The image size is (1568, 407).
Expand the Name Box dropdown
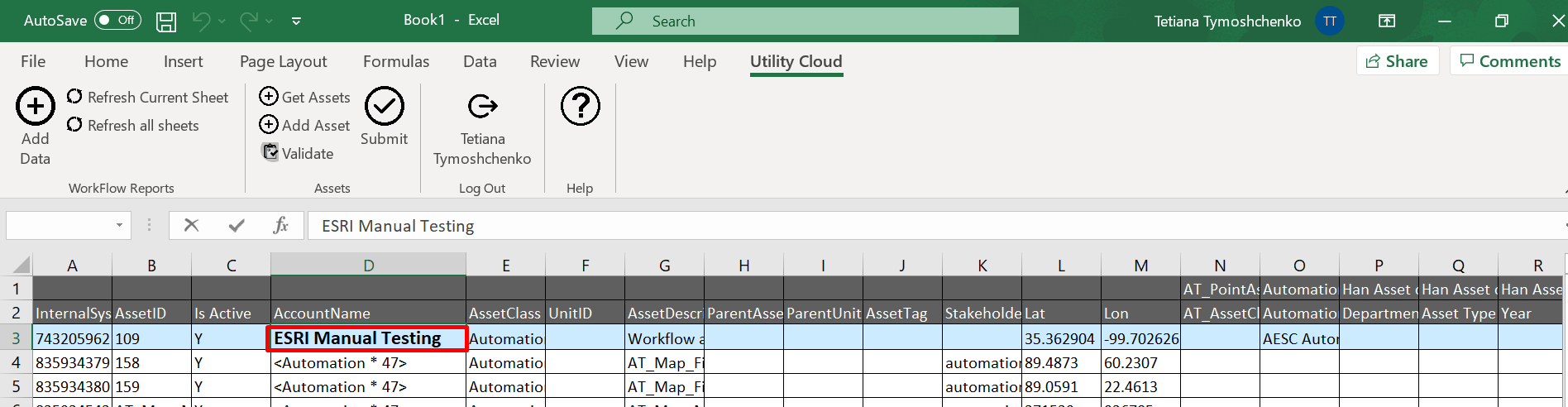[x=119, y=225]
